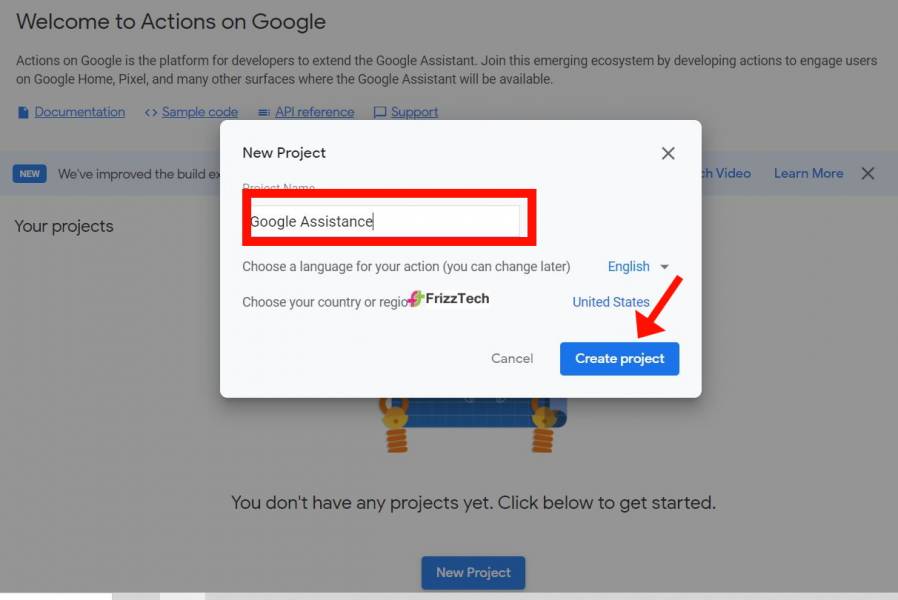Click the Learn More banner link
The height and width of the screenshot is (600, 898).
808,173
